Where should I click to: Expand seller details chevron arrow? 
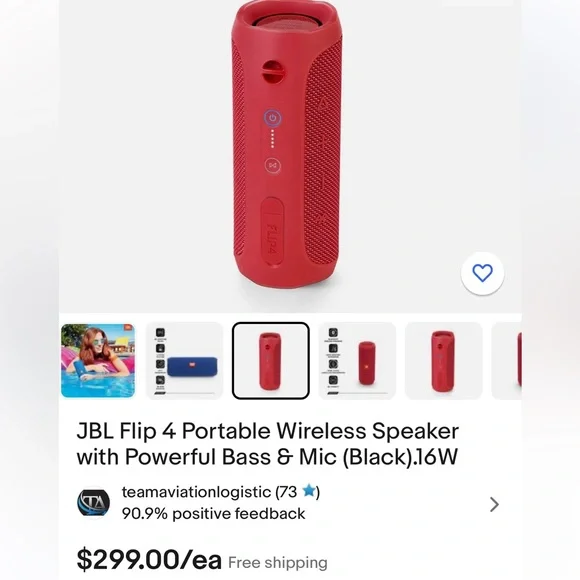pos(494,504)
